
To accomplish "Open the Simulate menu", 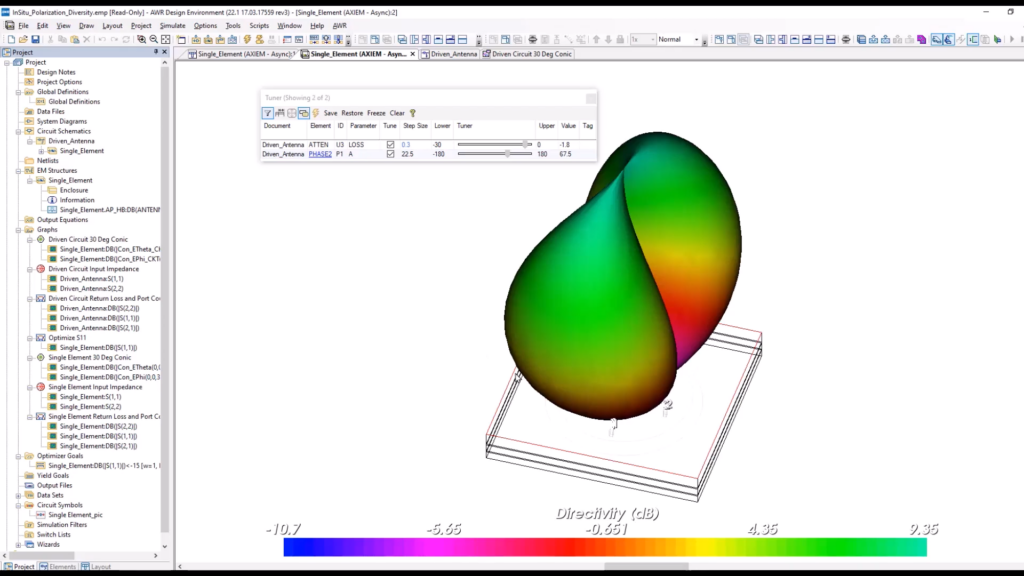I will (172, 25).
